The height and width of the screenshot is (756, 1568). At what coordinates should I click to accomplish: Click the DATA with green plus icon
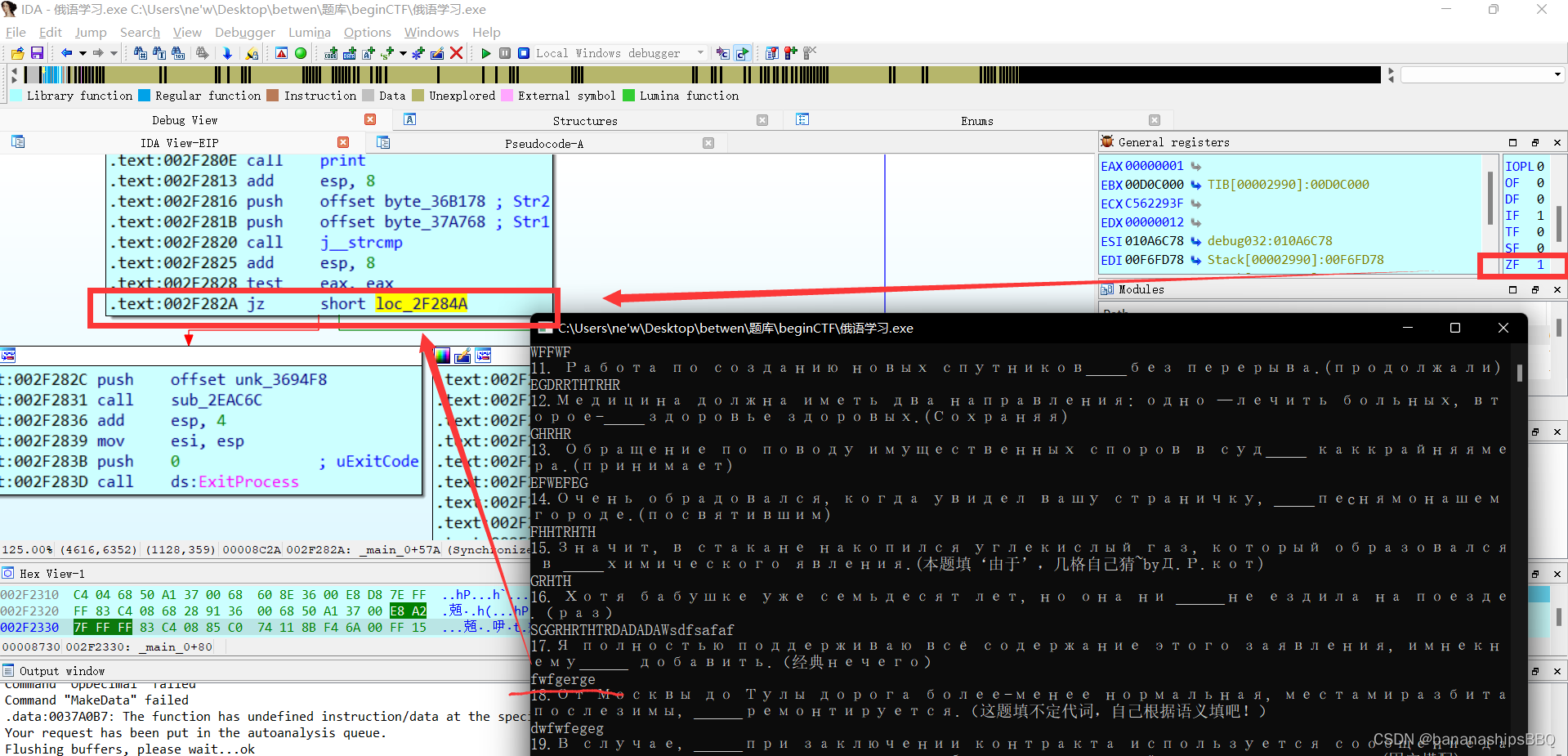[350, 53]
